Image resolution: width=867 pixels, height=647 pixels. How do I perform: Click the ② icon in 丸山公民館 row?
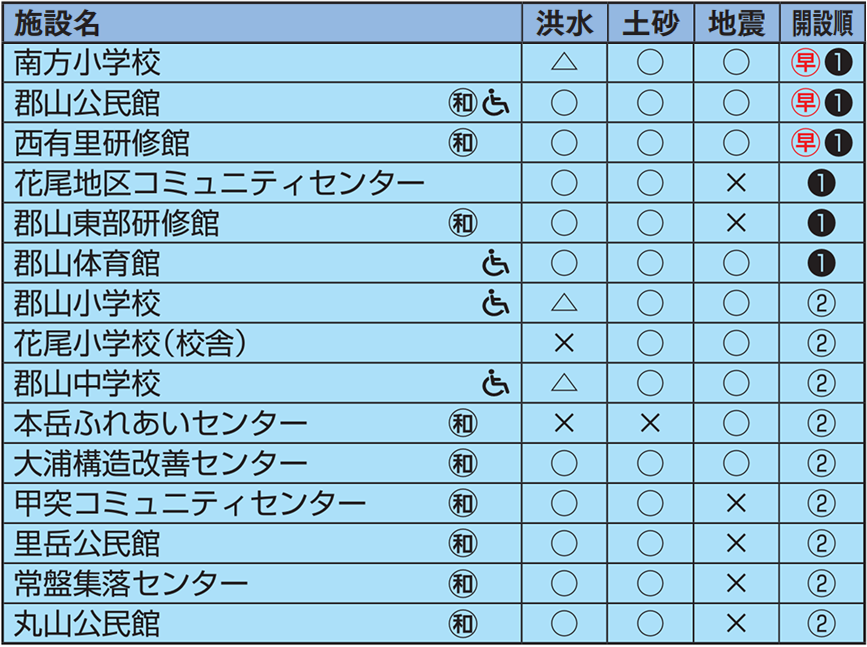click(x=821, y=624)
